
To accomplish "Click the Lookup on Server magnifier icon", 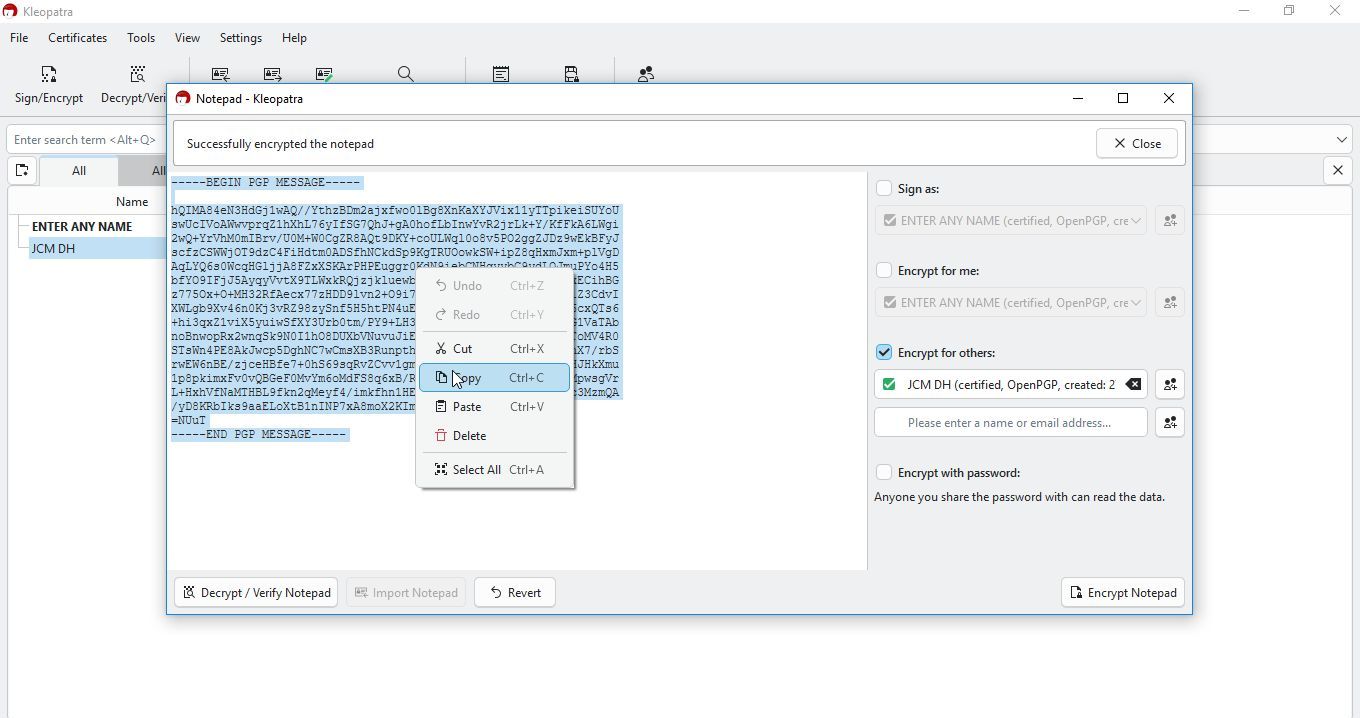I will tap(405, 74).
